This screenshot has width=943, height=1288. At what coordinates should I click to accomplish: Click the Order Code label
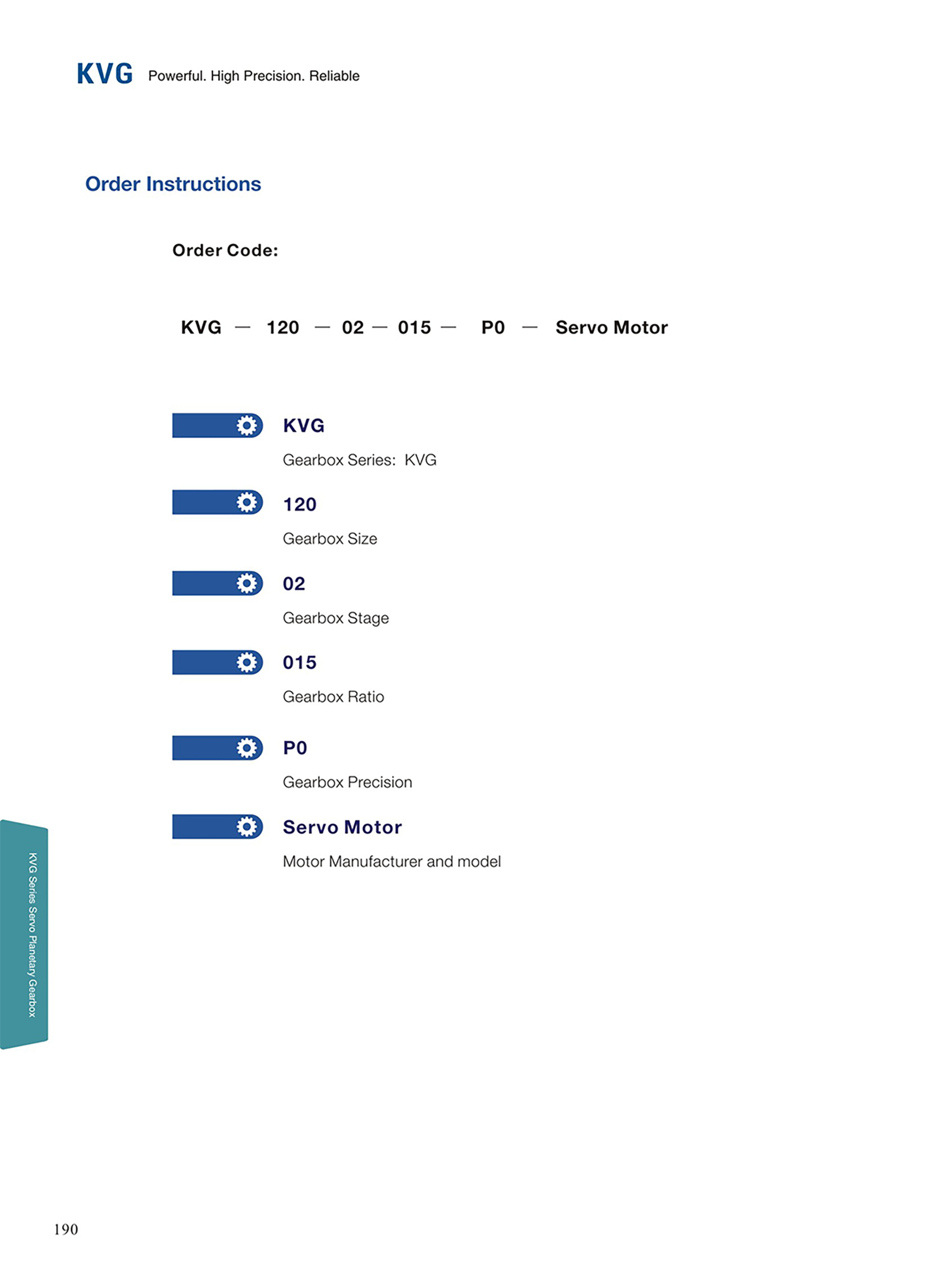225,251
